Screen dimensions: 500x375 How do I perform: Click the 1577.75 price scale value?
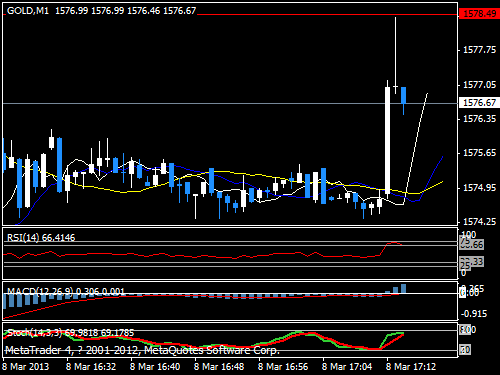coord(480,50)
